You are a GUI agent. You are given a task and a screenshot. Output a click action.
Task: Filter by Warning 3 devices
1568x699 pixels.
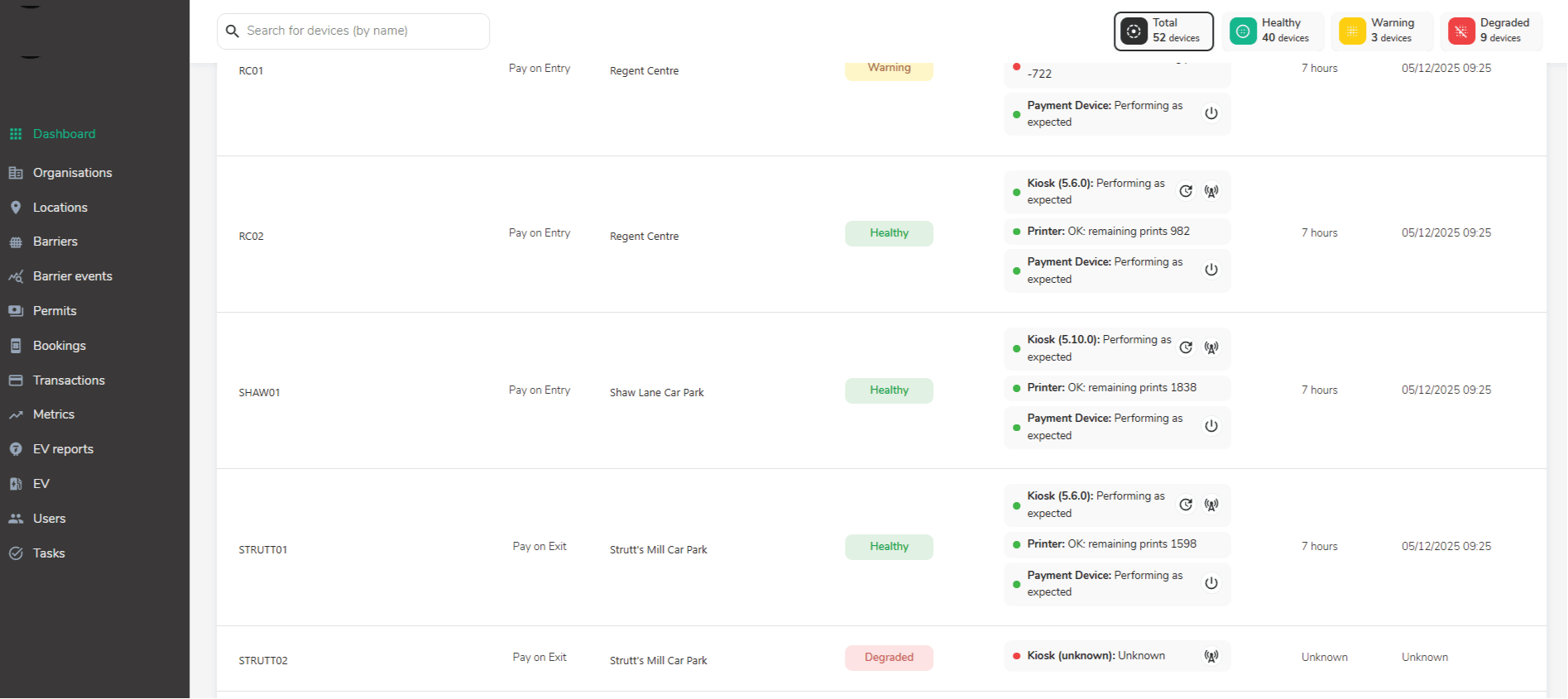coord(1382,31)
